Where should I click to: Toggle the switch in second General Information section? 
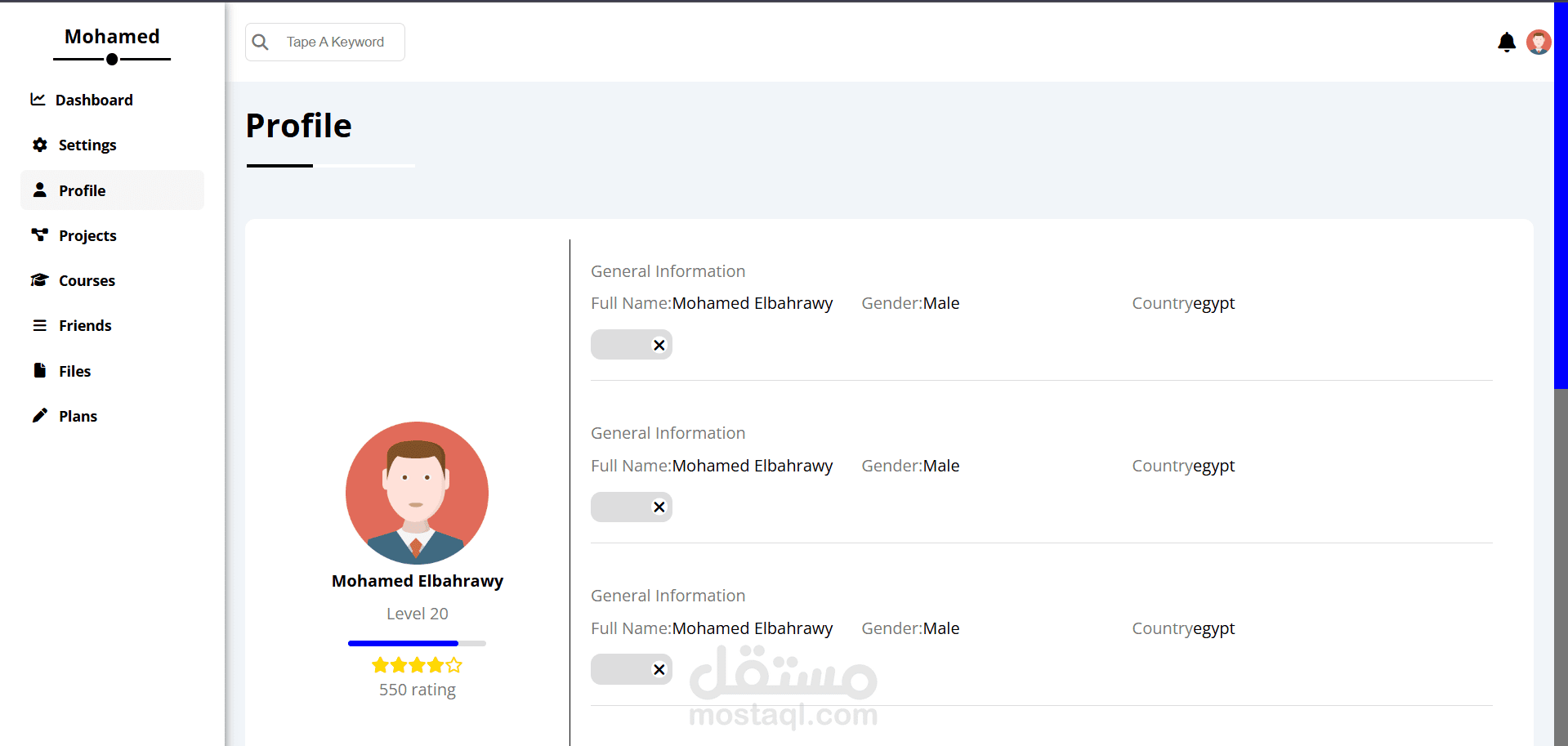tap(632, 507)
